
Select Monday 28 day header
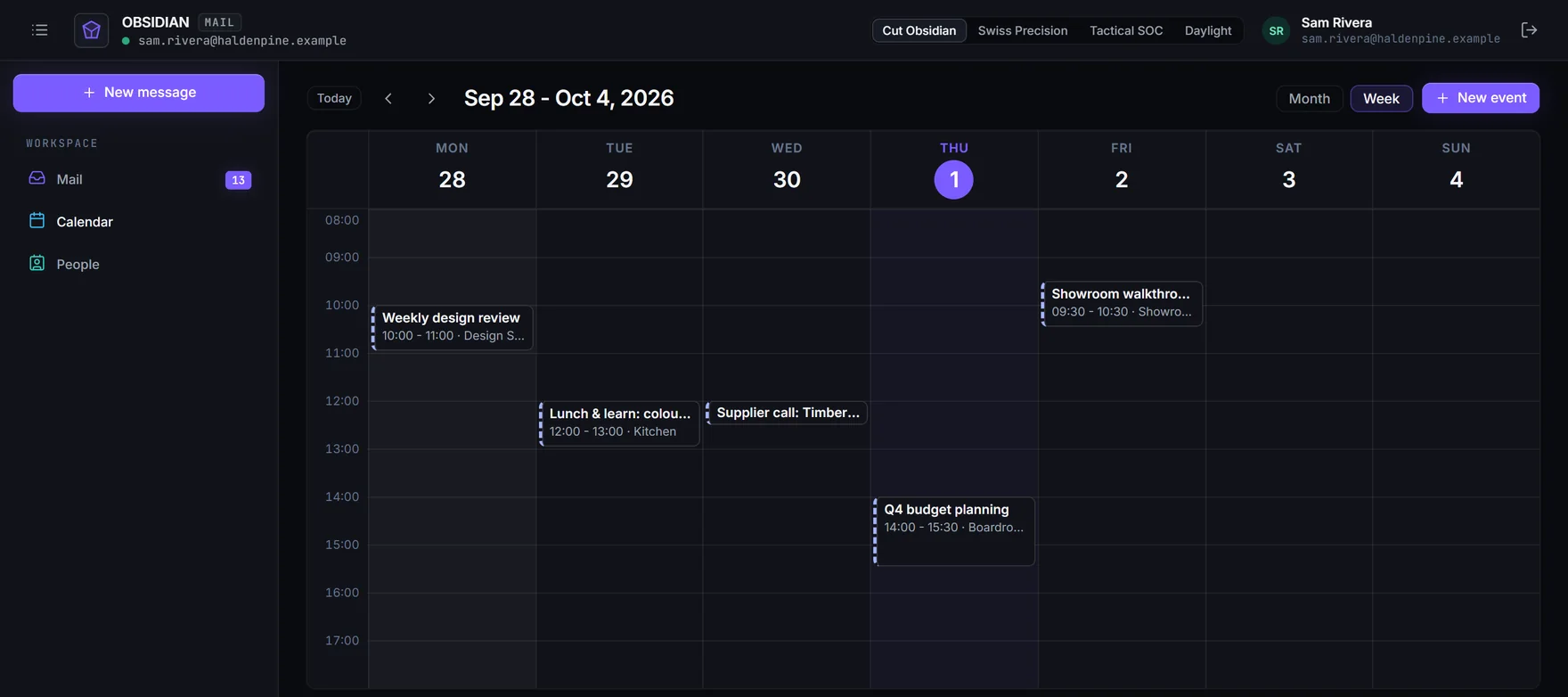(x=453, y=169)
